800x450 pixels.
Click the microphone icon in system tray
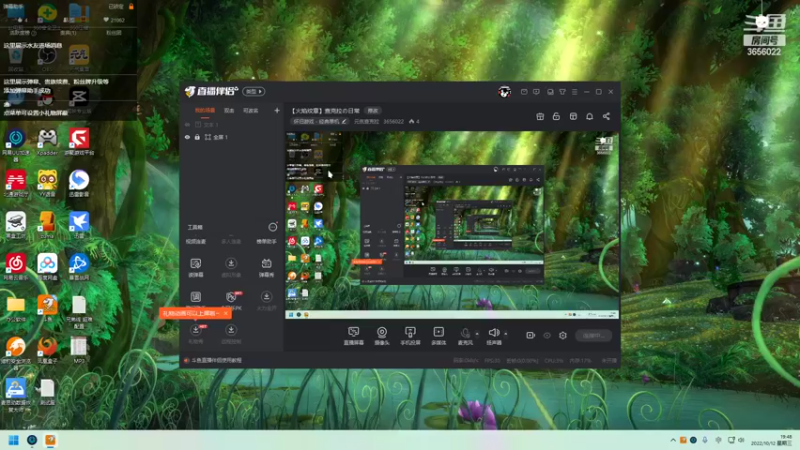pyautogui.click(x=705, y=440)
